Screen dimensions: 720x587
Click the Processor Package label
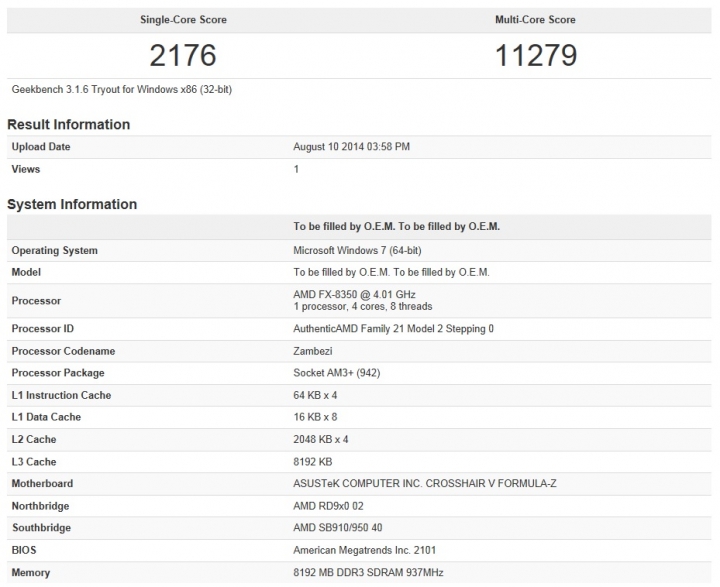[58, 373]
